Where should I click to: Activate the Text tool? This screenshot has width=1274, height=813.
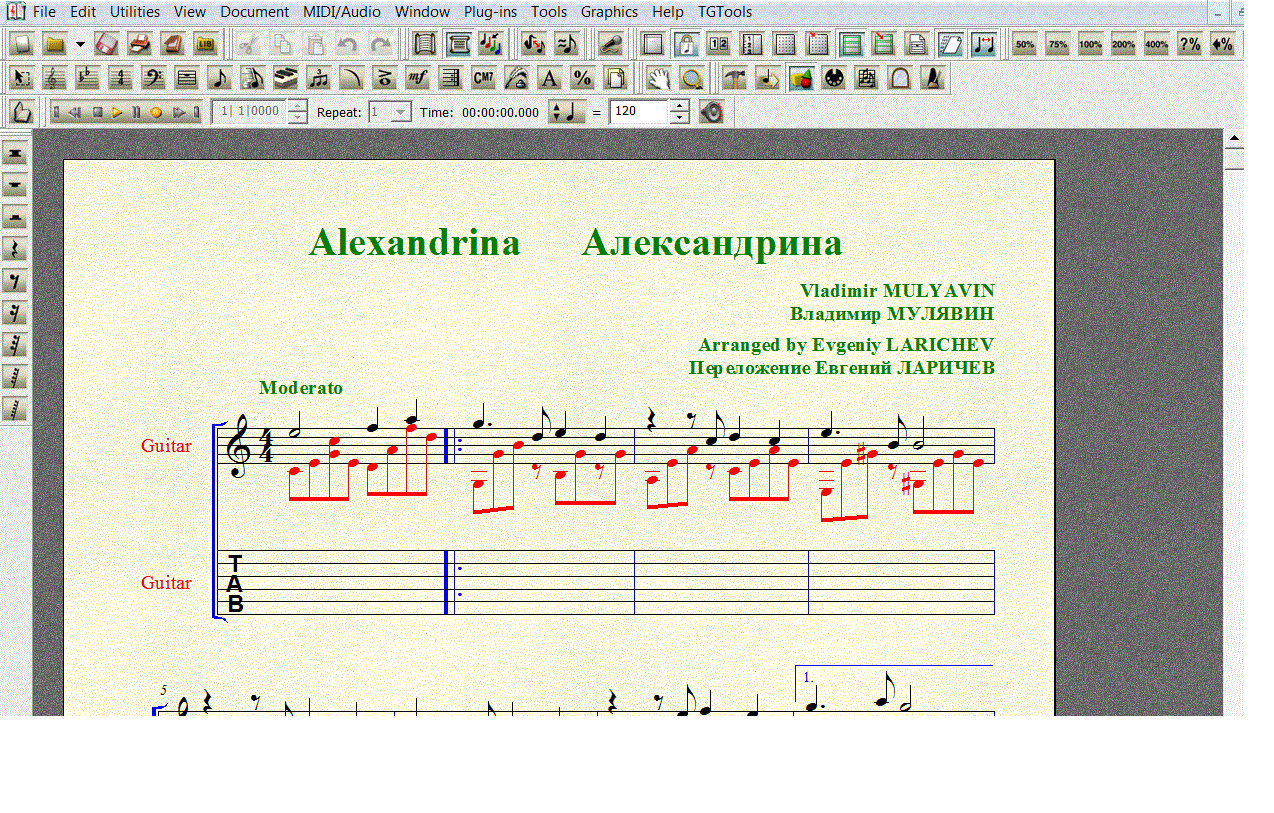click(549, 78)
